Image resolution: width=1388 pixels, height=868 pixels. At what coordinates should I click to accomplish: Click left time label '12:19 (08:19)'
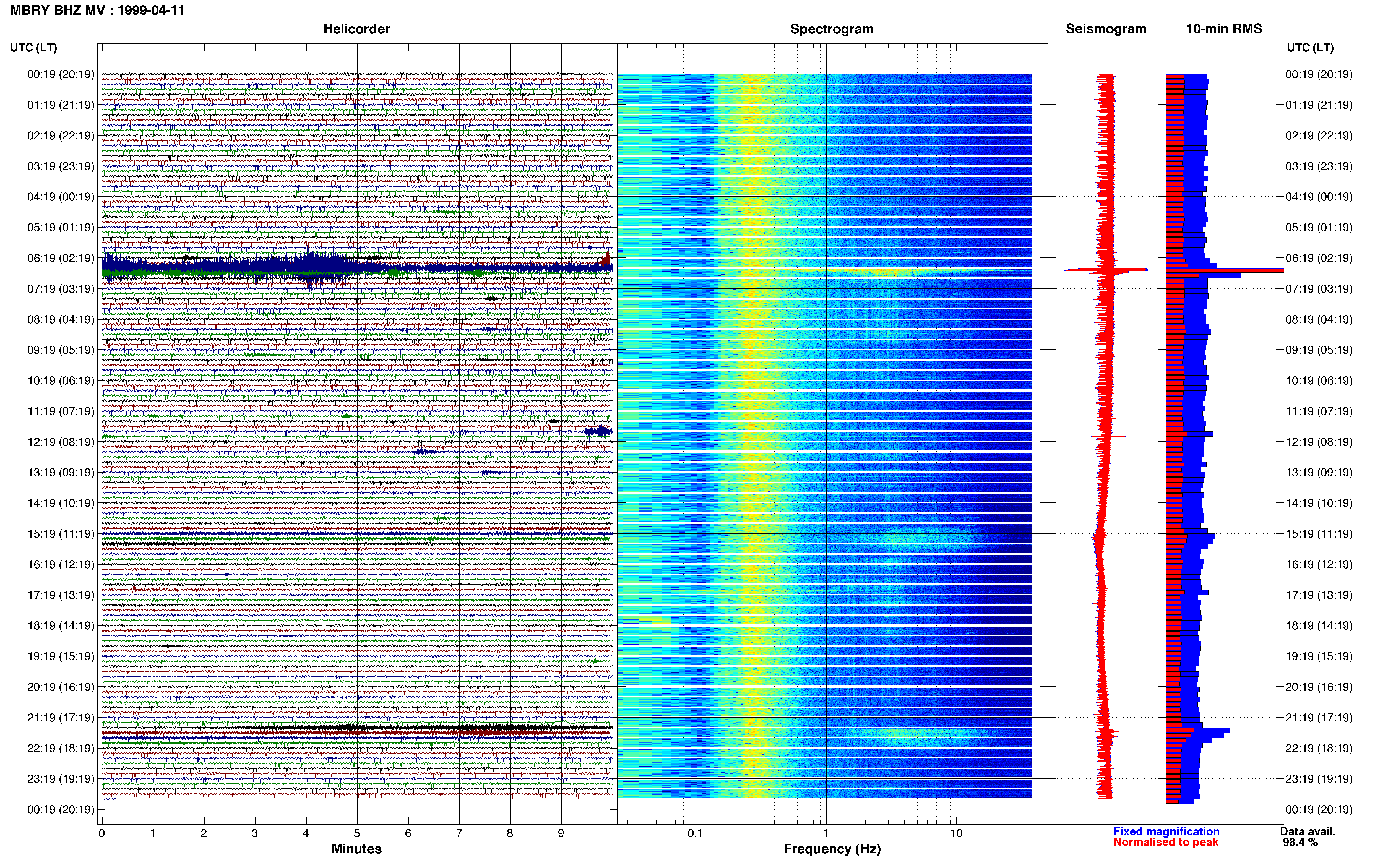click(x=60, y=442)
